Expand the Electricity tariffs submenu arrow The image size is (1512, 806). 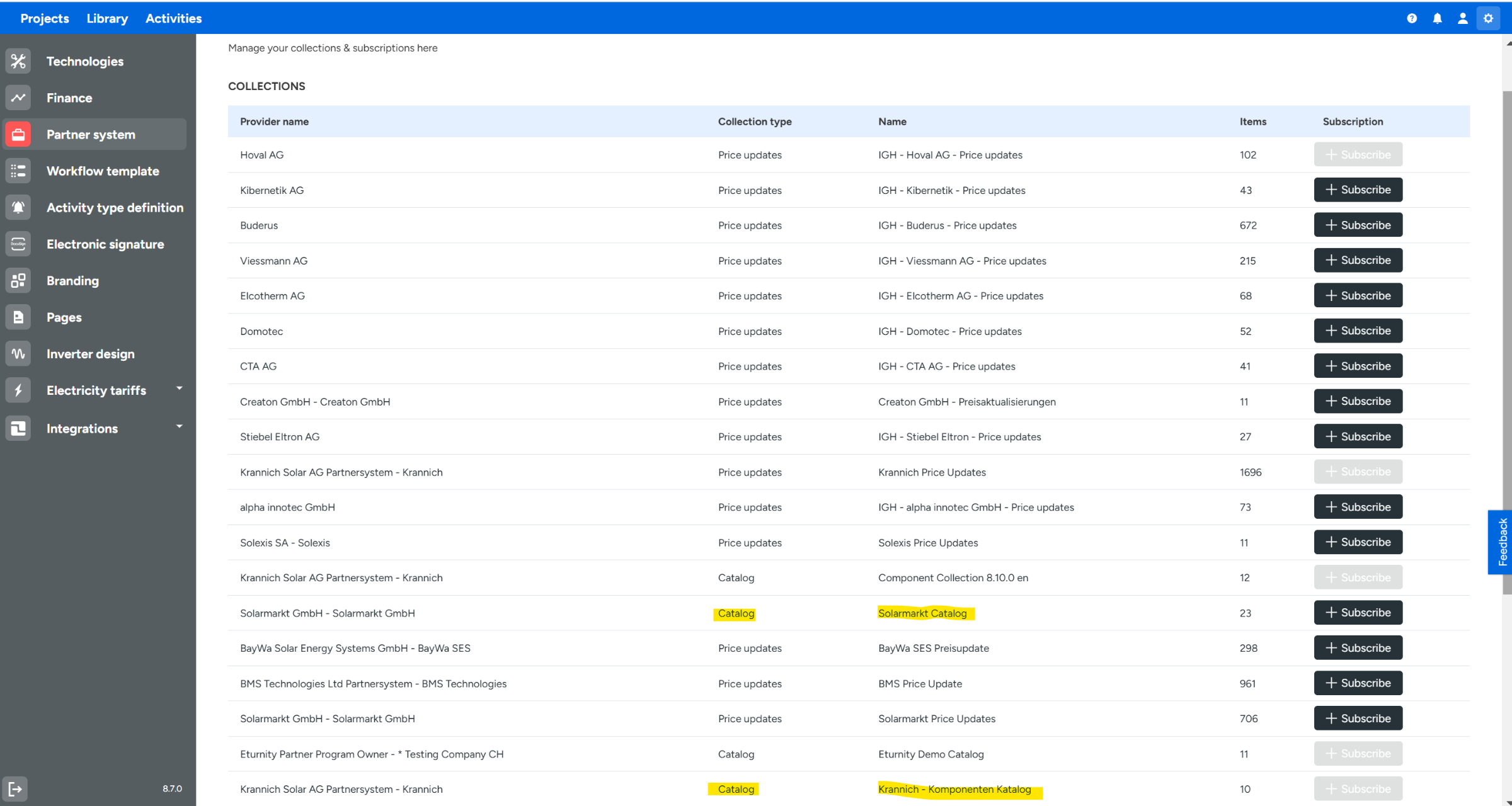click(180, 389)
